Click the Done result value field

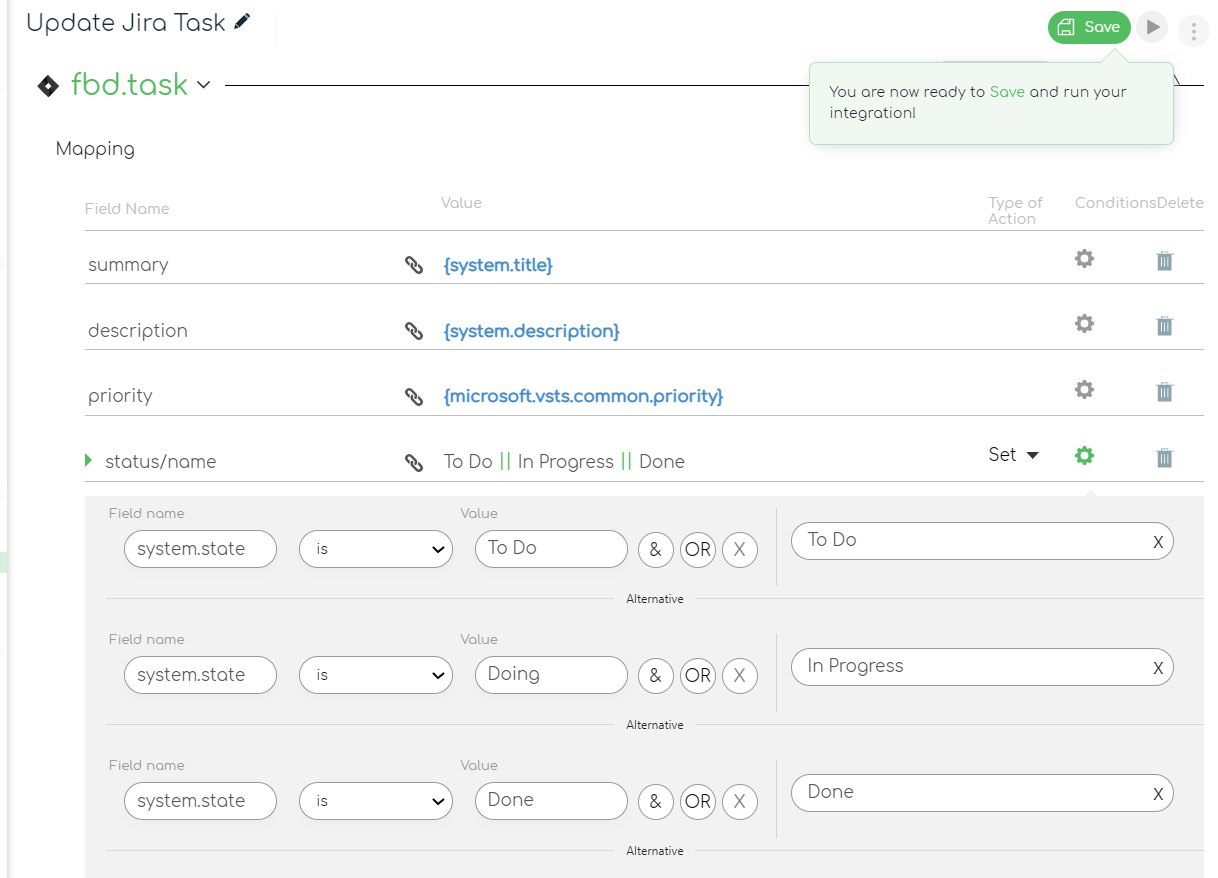(982, 792)
